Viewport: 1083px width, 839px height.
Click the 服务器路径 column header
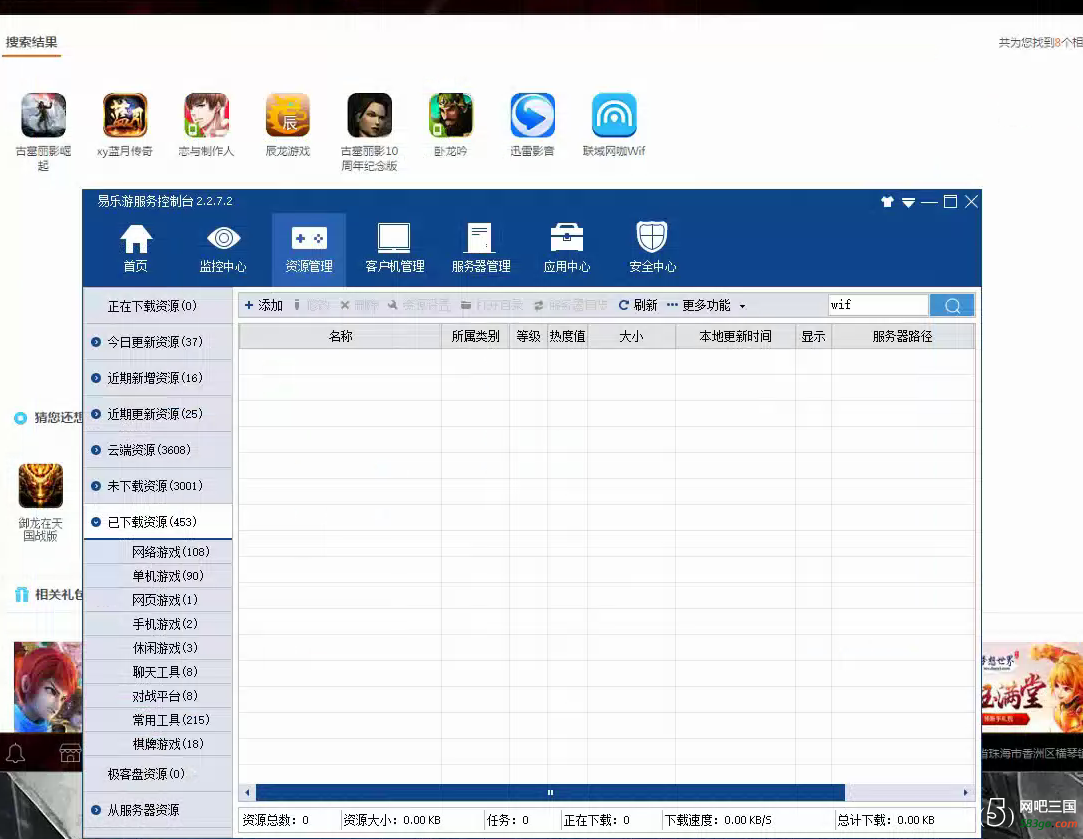[x=902, y=336]
